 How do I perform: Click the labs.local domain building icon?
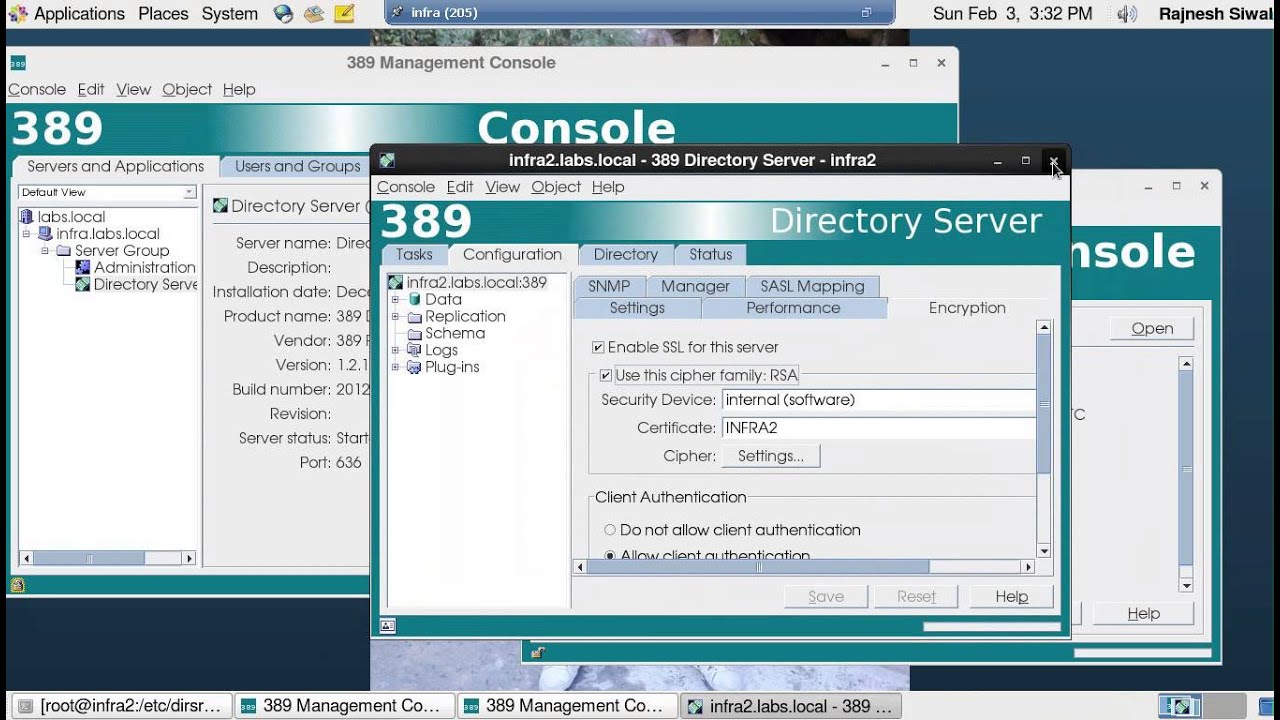click(27, 216)
